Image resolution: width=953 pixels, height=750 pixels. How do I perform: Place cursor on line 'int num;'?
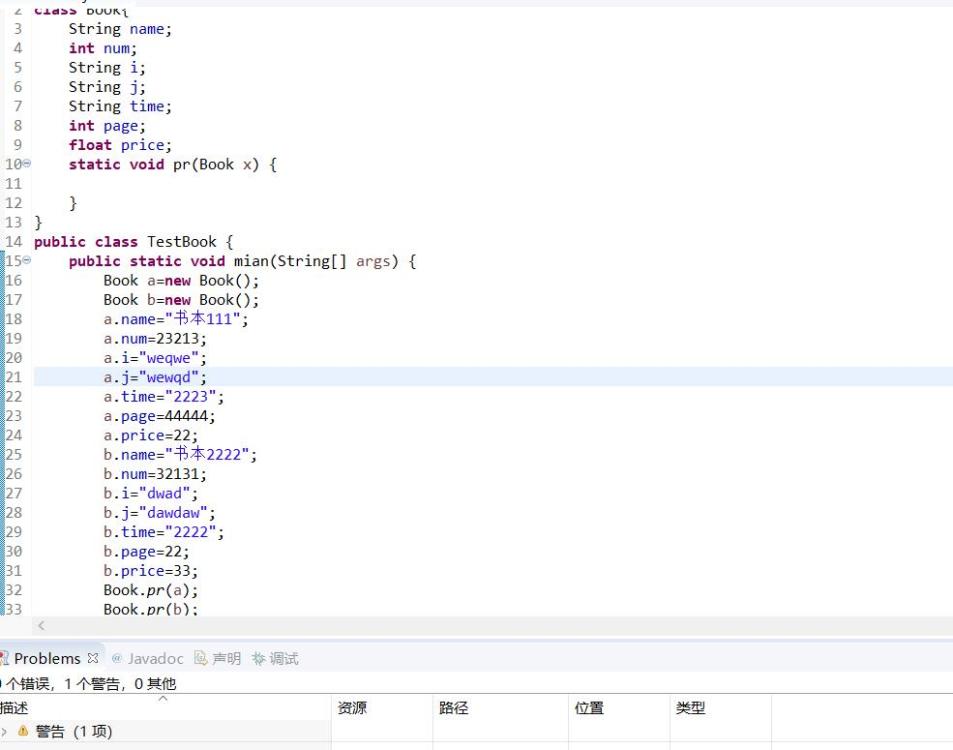coord(103,48)
